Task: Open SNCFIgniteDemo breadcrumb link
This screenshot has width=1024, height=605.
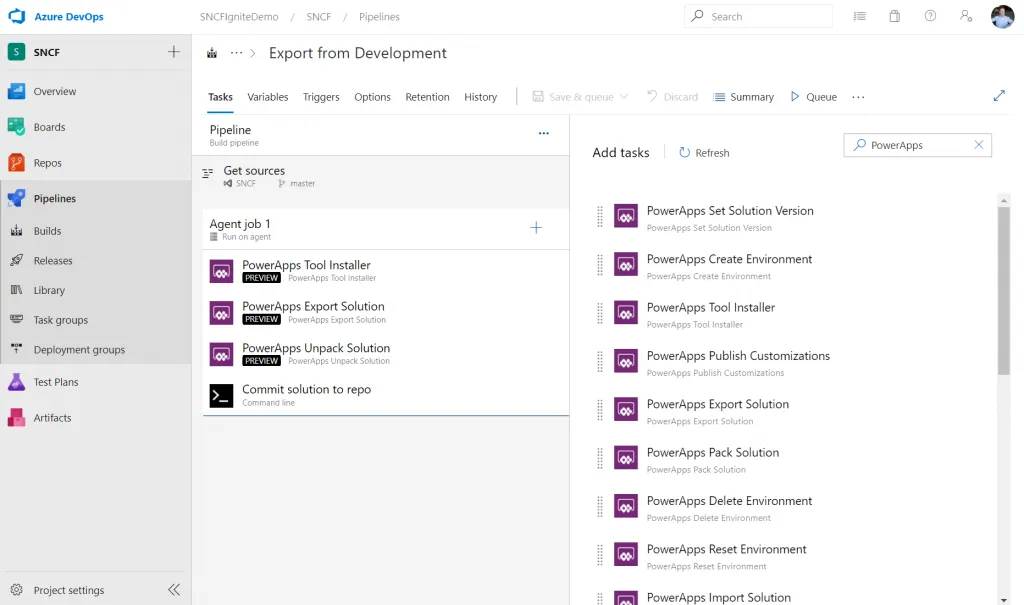Action: point(239,17)
